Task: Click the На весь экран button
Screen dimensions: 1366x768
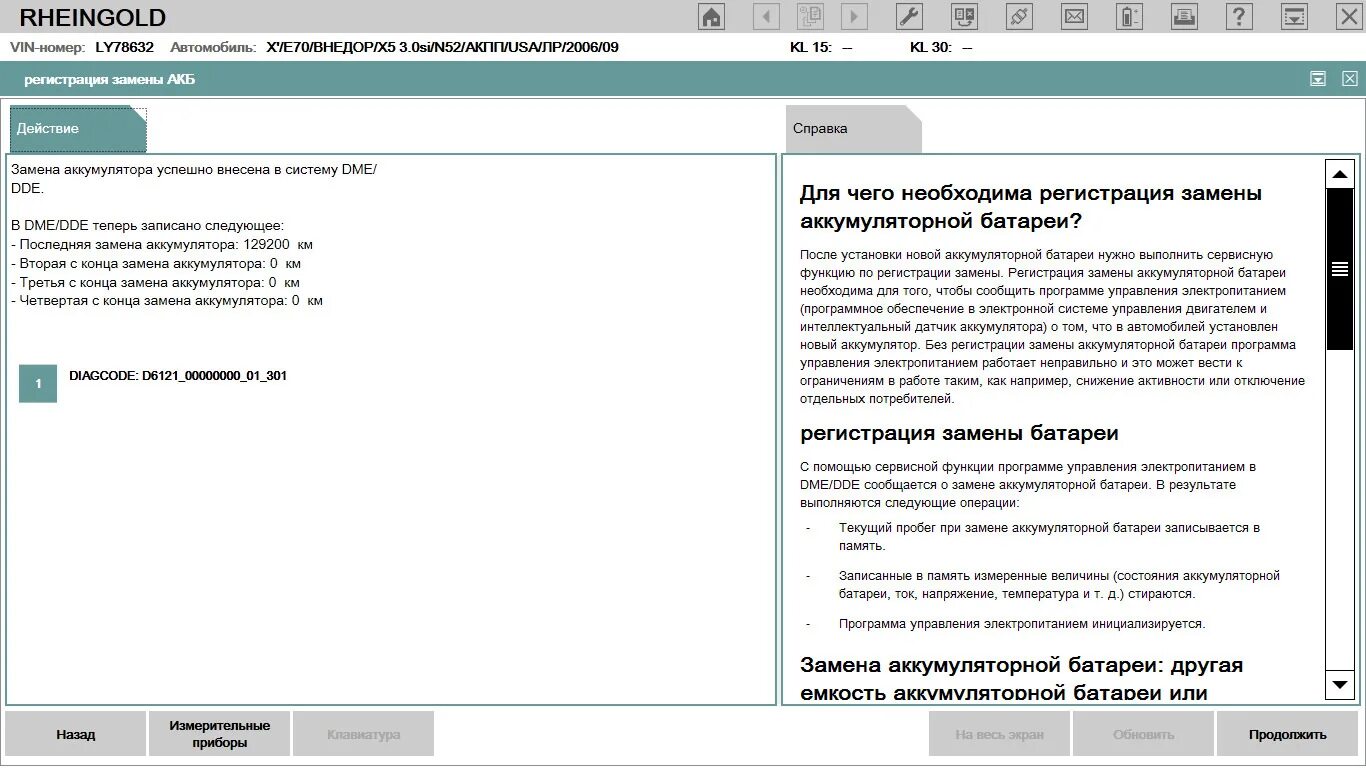Action: [x=1000, y=734]
